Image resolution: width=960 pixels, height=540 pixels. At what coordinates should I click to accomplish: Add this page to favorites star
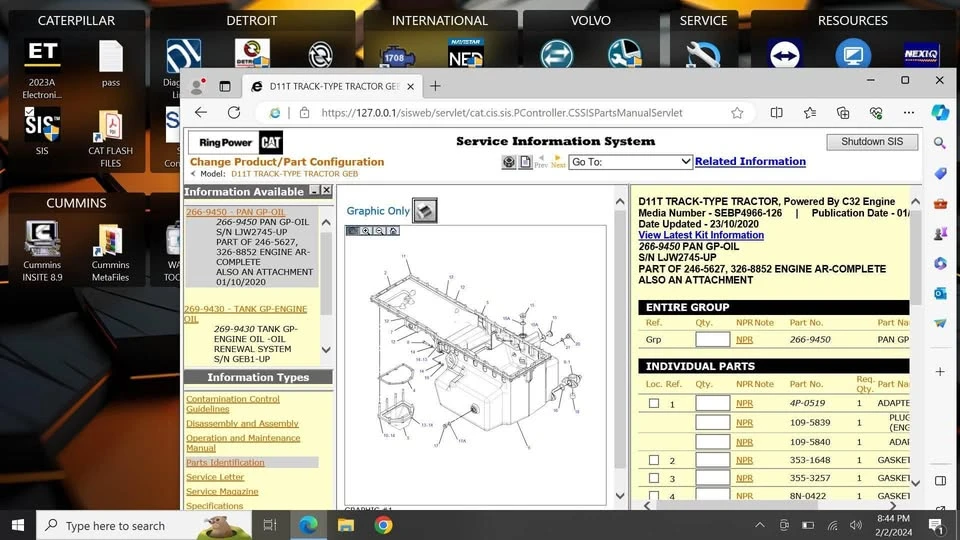pos(737,113)
